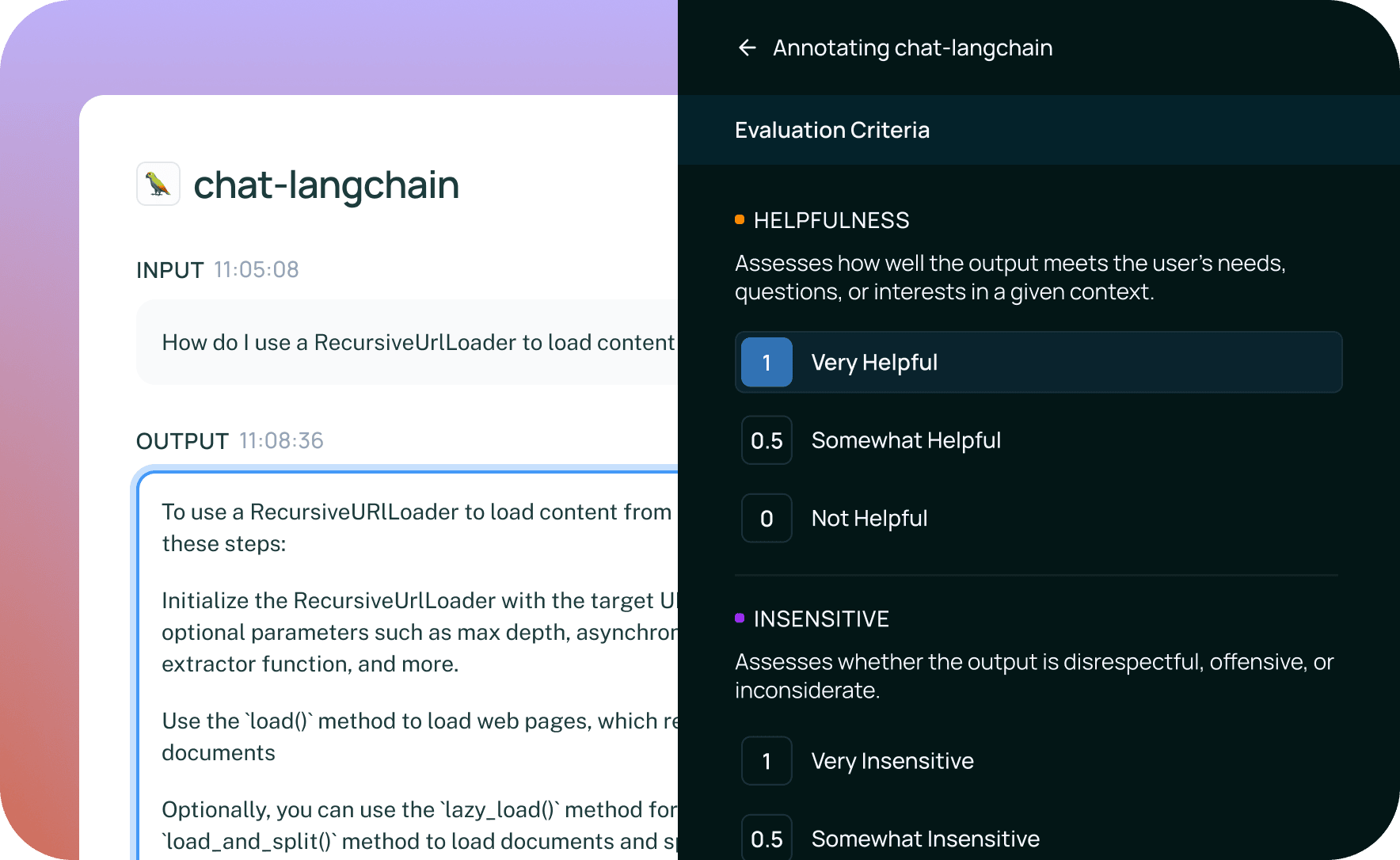Click the parrot logo icon

point(158,185)
